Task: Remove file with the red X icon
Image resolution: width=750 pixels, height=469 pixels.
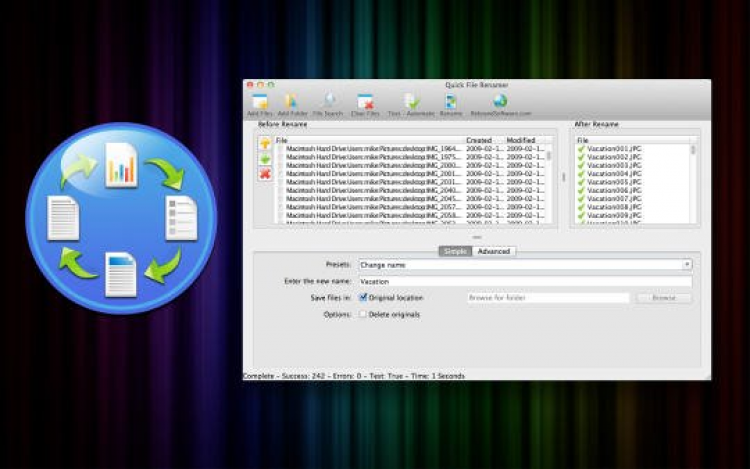Action: 265,174
